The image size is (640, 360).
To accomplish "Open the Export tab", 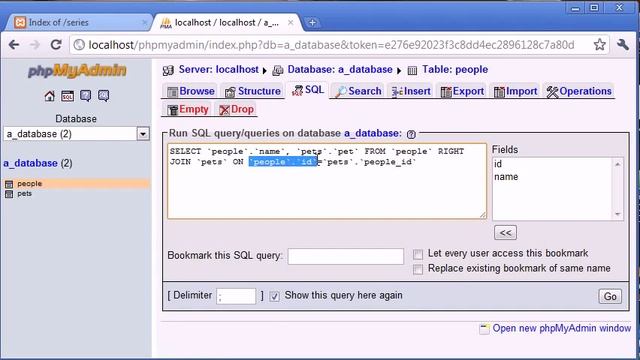I will point(462,91).
